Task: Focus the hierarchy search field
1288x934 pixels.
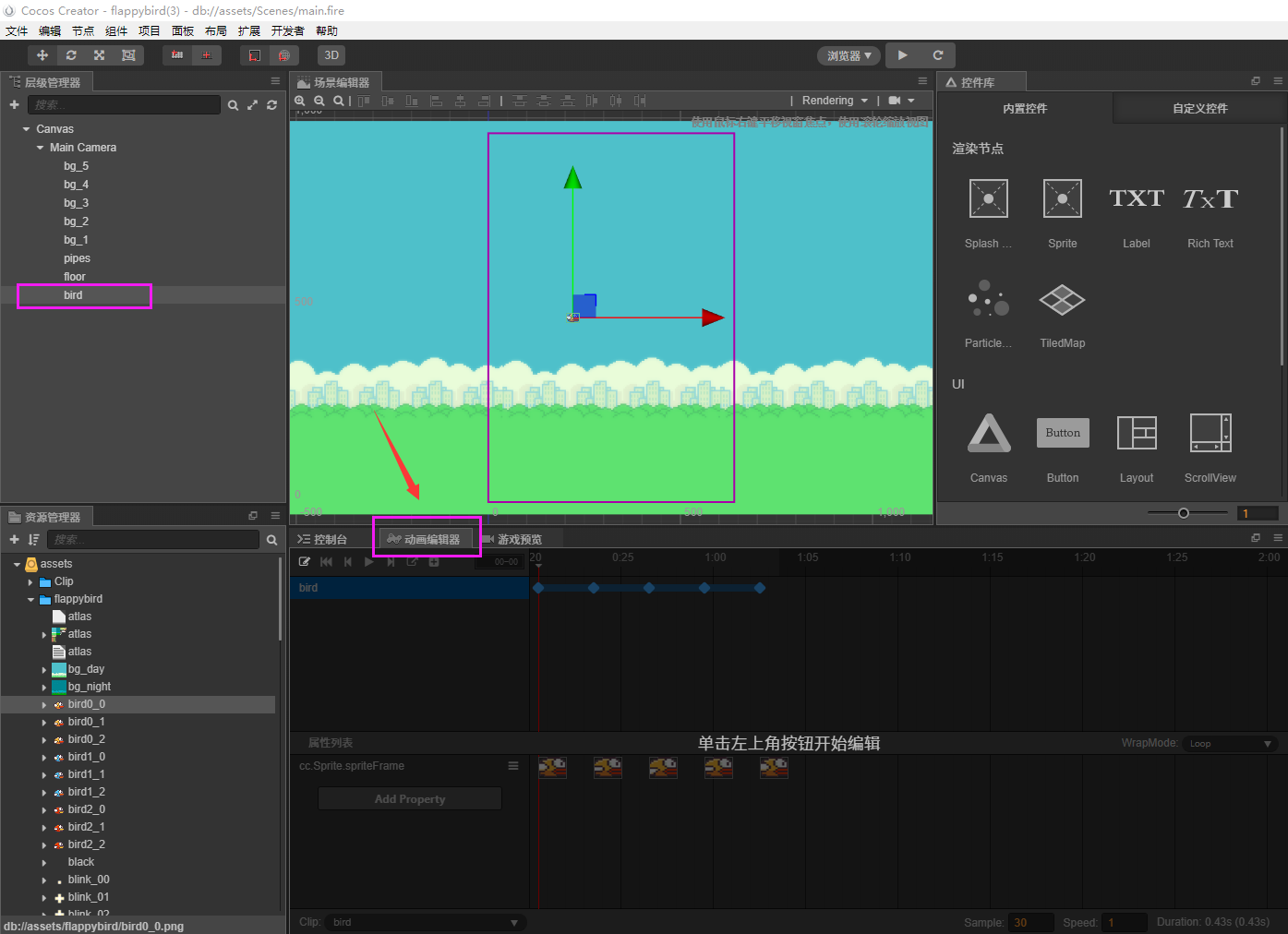Action: (x=124, y=105)
